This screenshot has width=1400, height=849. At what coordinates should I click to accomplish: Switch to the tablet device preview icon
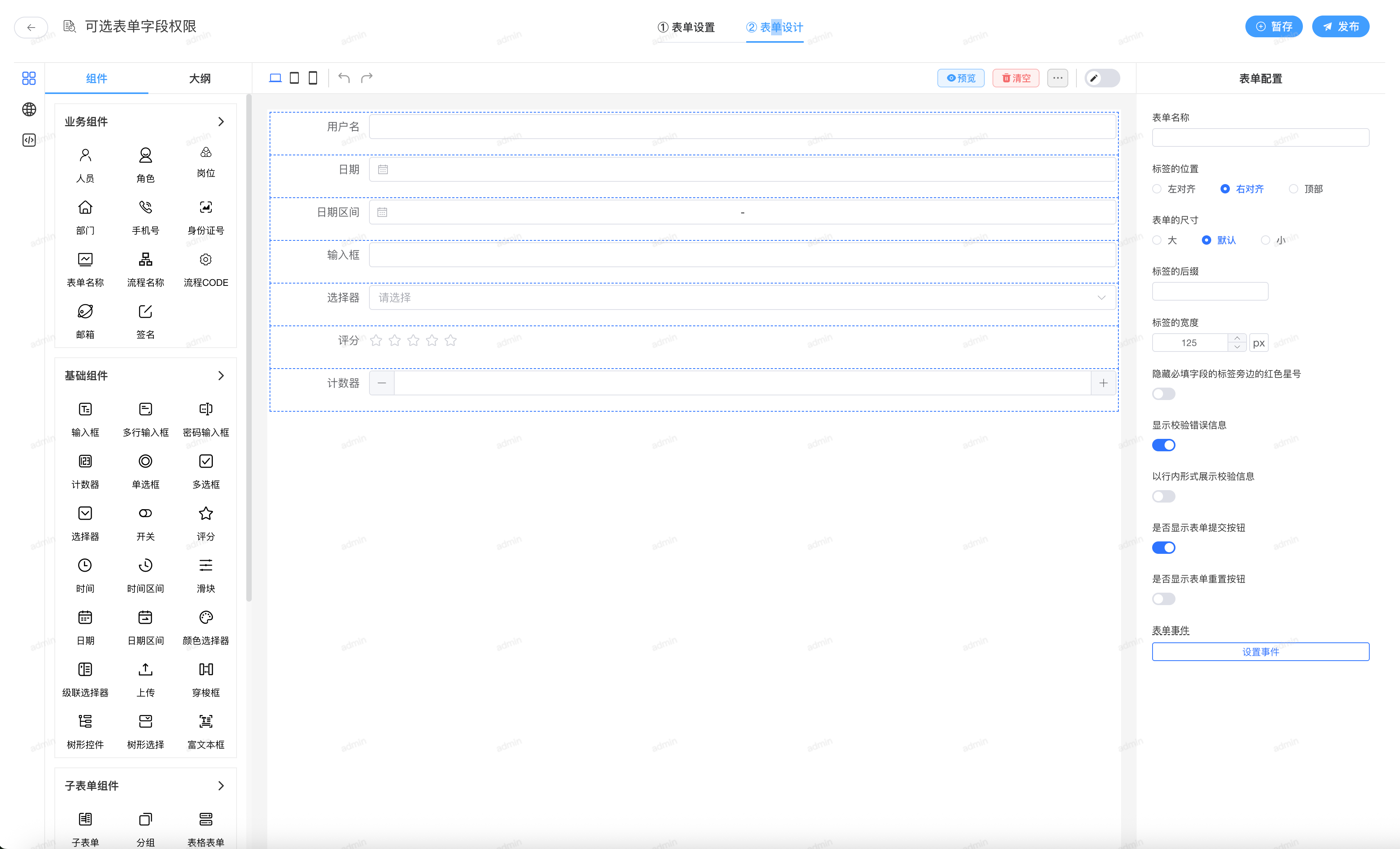click(x=294, y=78)
